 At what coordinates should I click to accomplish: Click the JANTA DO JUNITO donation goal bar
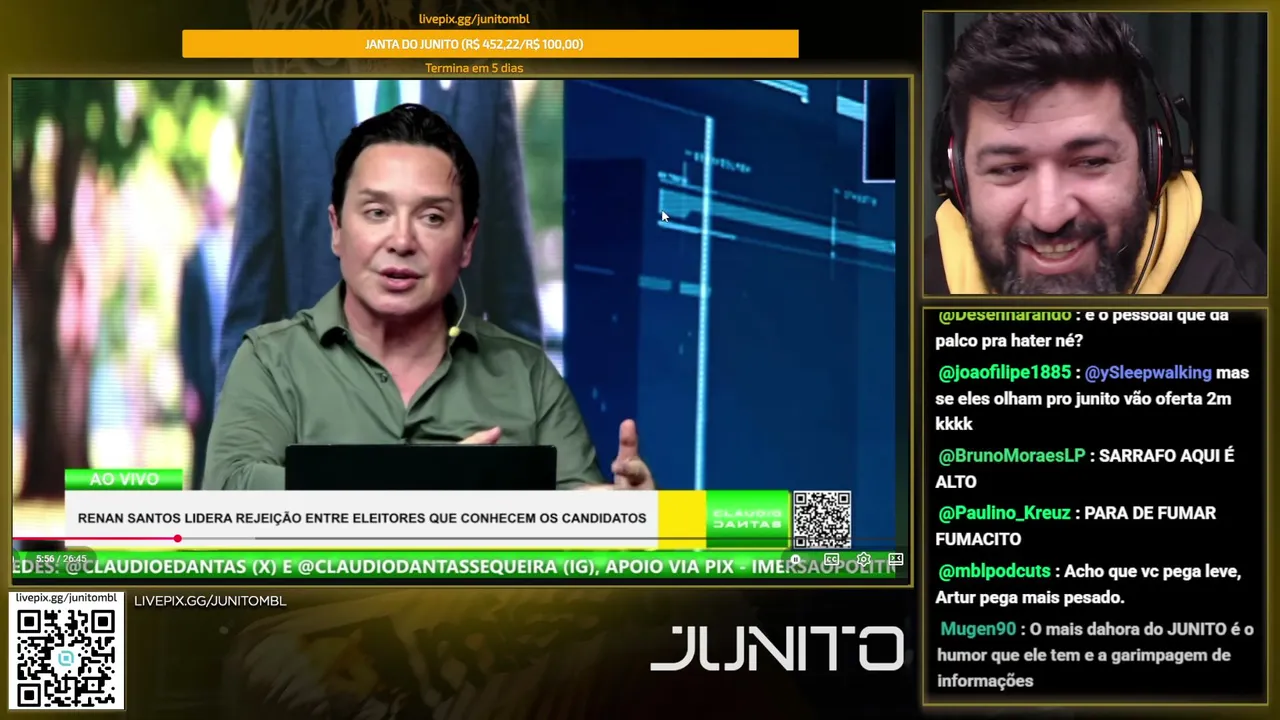click(x=490, y=44)
